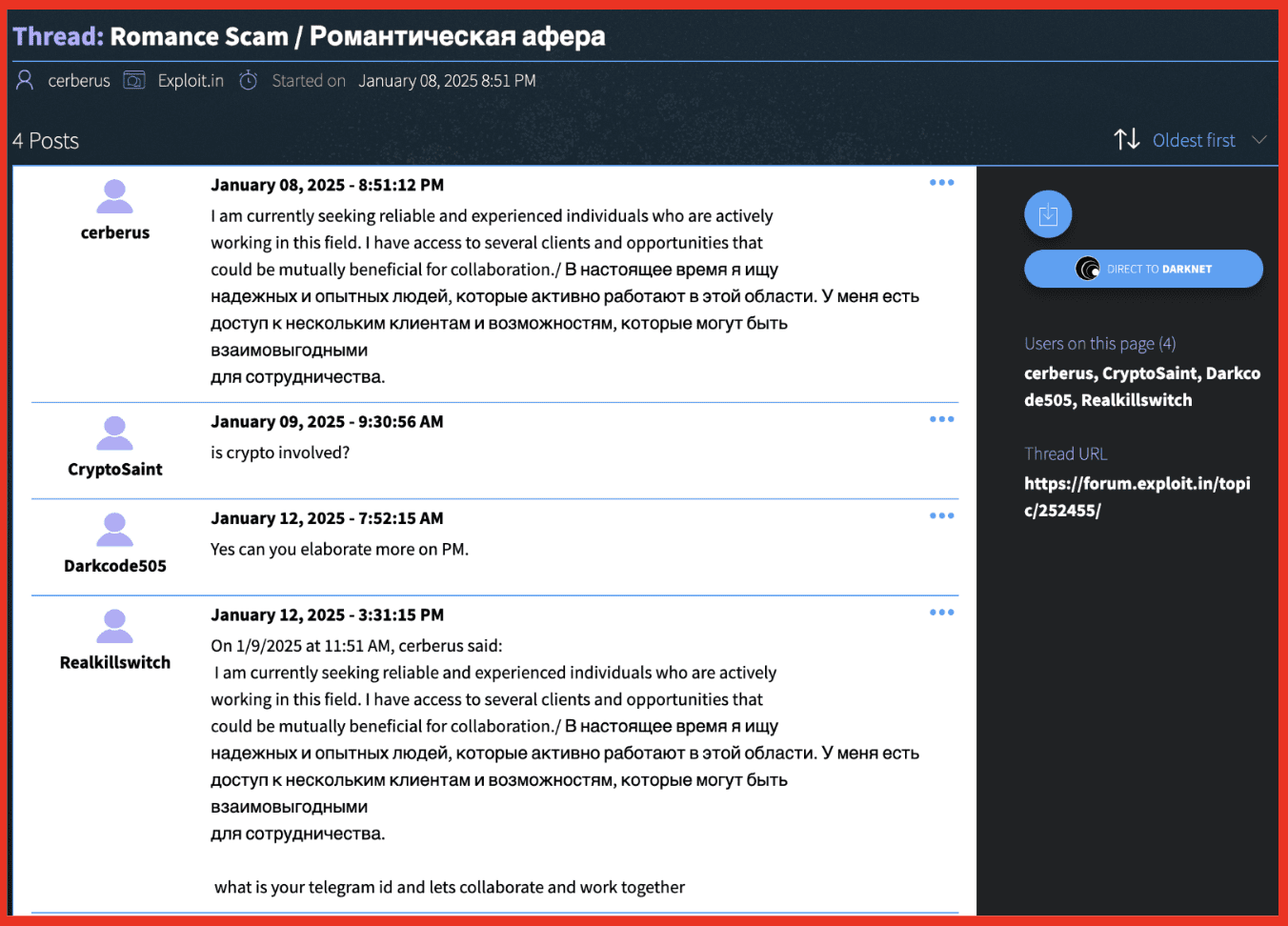Click the January 12, 2025 - 3:31:15 PM timestamp

coord(327,614)
